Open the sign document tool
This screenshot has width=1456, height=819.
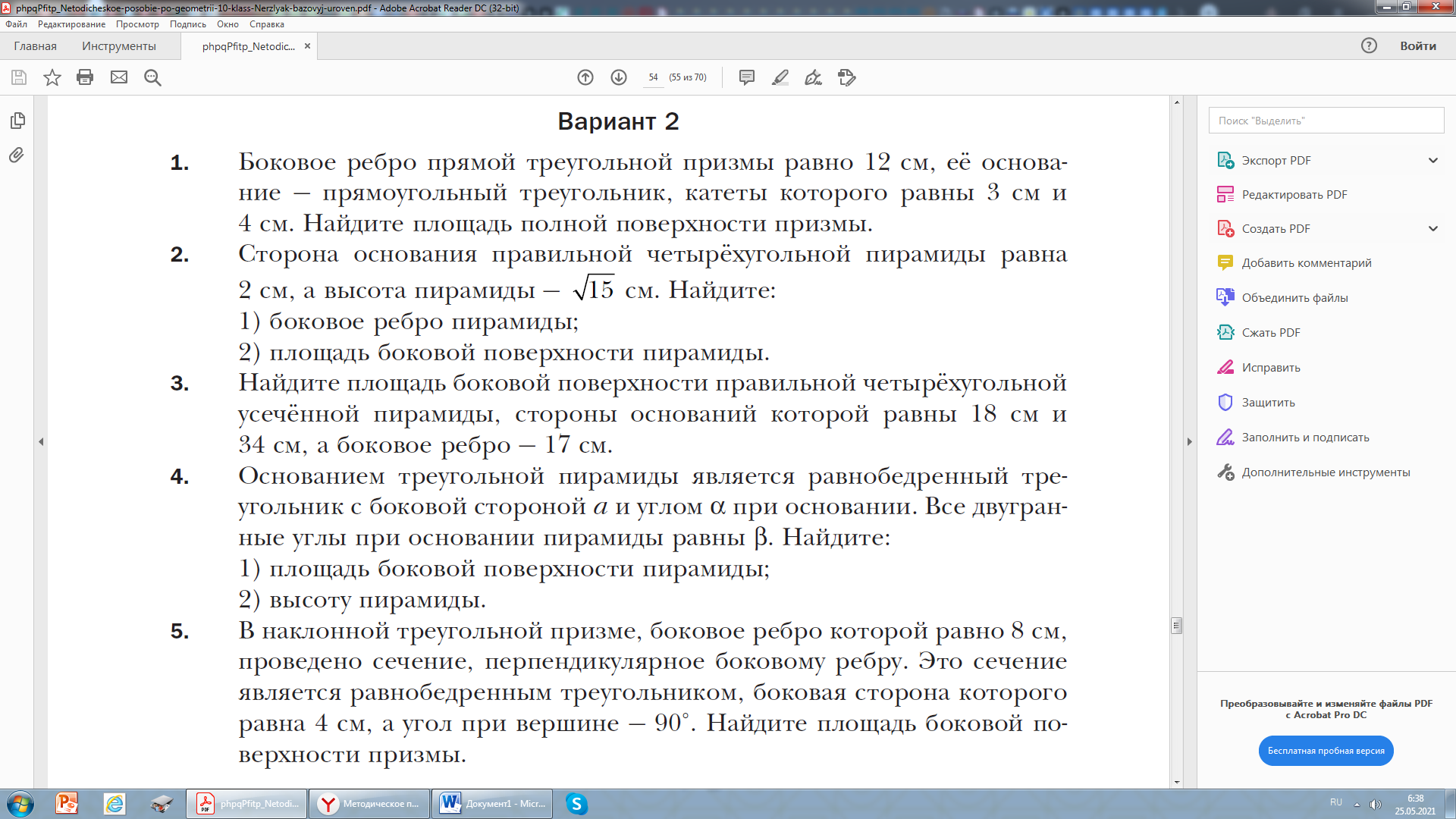point(814,77)
